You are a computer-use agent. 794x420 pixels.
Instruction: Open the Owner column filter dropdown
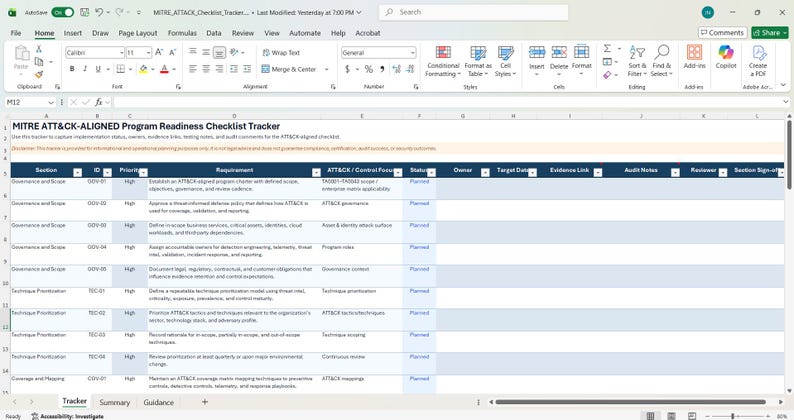click(x=485, y=173)
